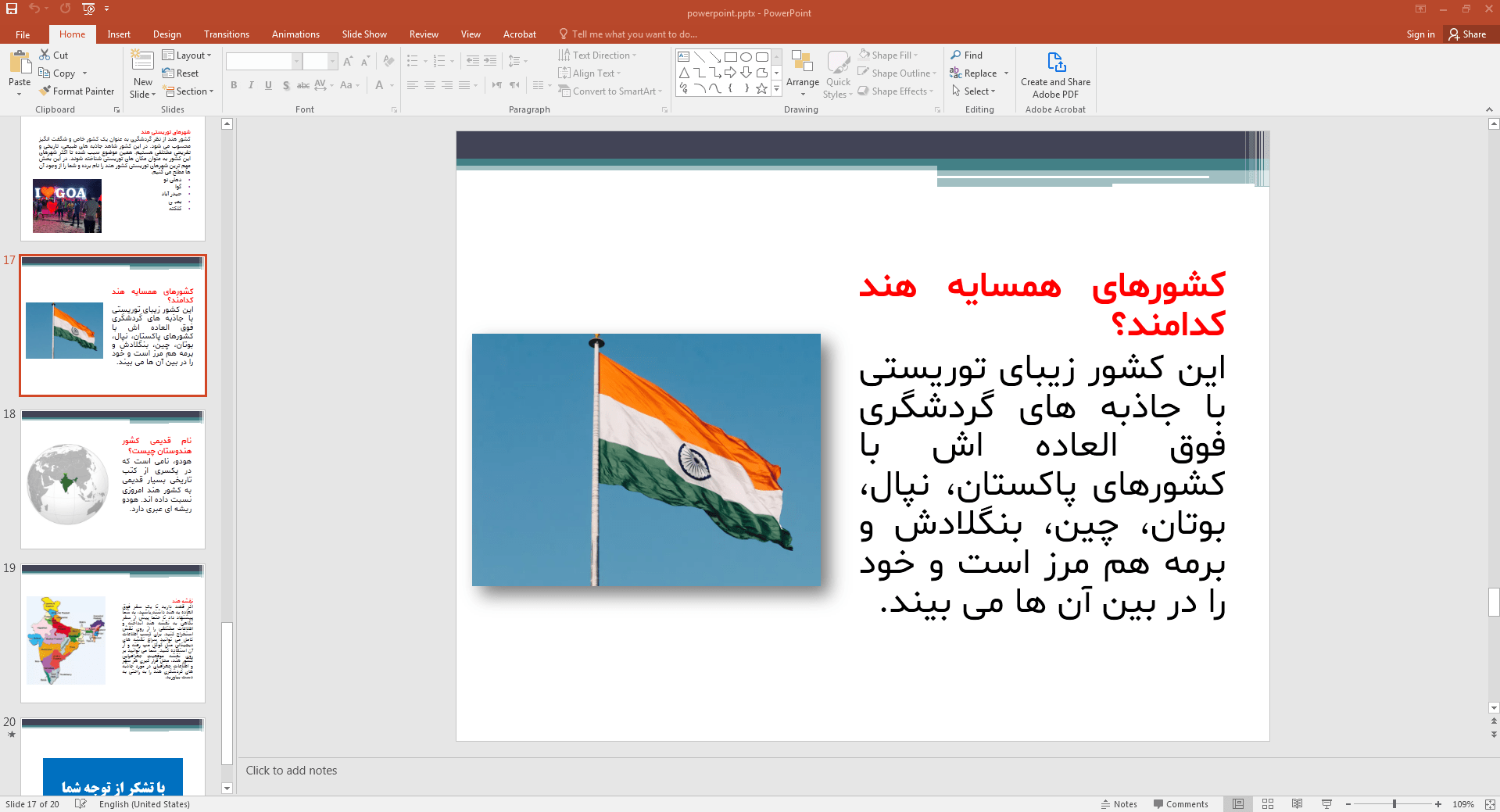Select the text box shape in the gallery
This screenshot has width=1500, height=812.
pos(684,57)
